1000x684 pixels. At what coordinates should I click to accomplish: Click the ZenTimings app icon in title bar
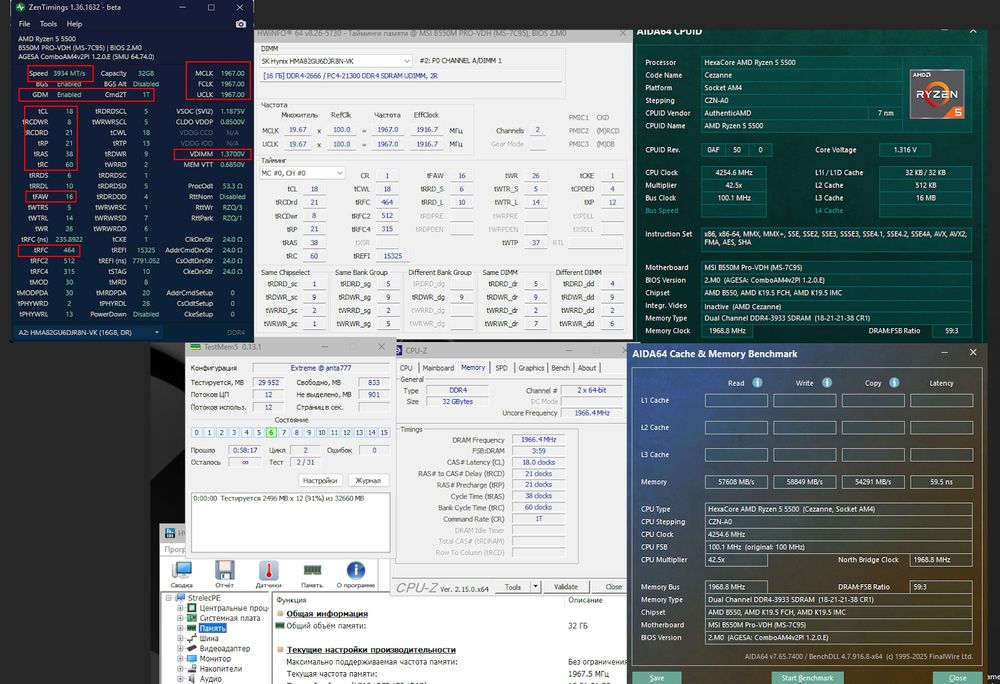tap(20, 7)
